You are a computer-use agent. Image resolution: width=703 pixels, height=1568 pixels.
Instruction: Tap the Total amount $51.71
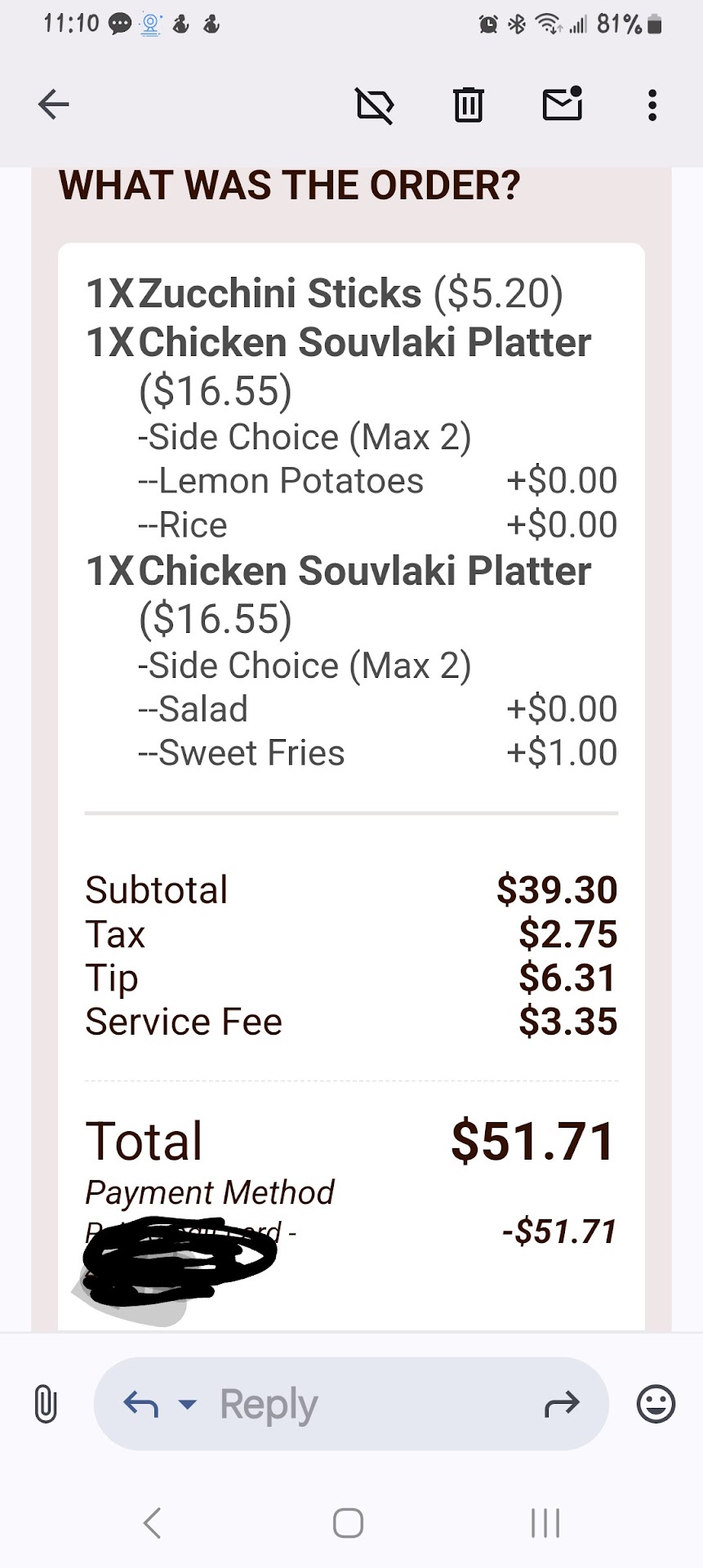click(x=533, y=1141)
